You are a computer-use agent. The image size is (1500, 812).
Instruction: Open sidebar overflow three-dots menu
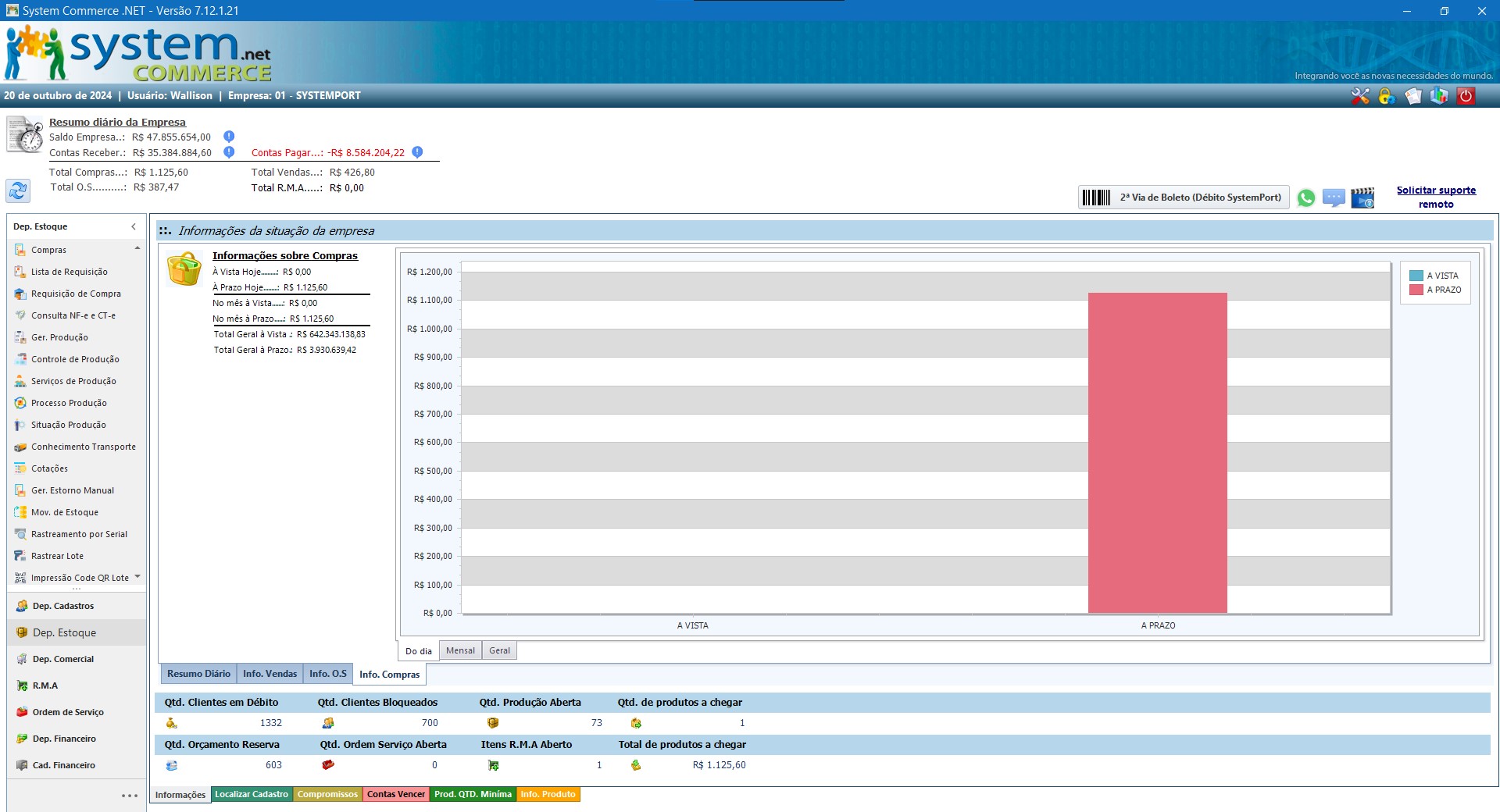click(129, 796)
